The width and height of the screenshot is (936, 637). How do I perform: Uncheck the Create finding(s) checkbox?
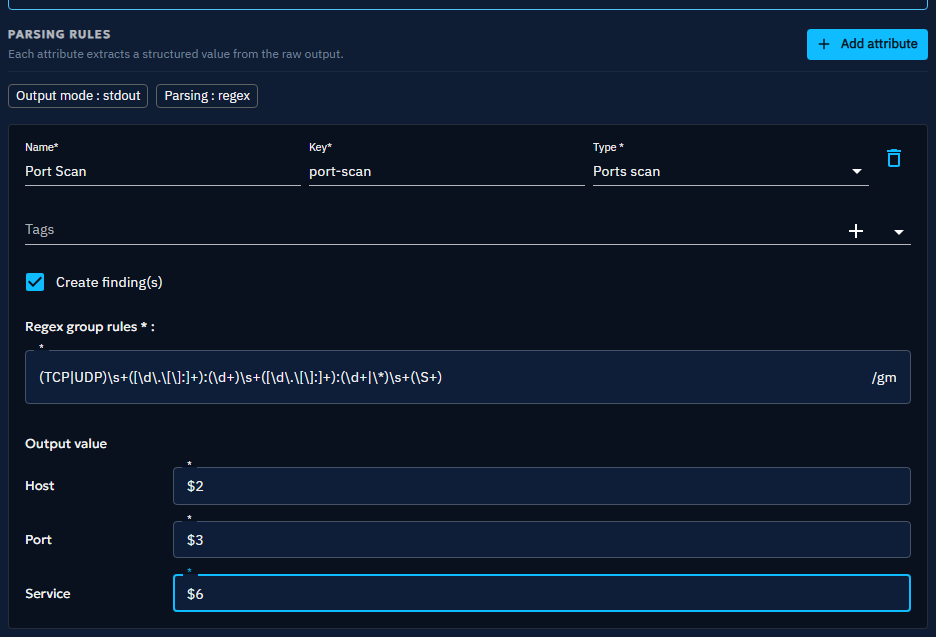pos(35,282)
